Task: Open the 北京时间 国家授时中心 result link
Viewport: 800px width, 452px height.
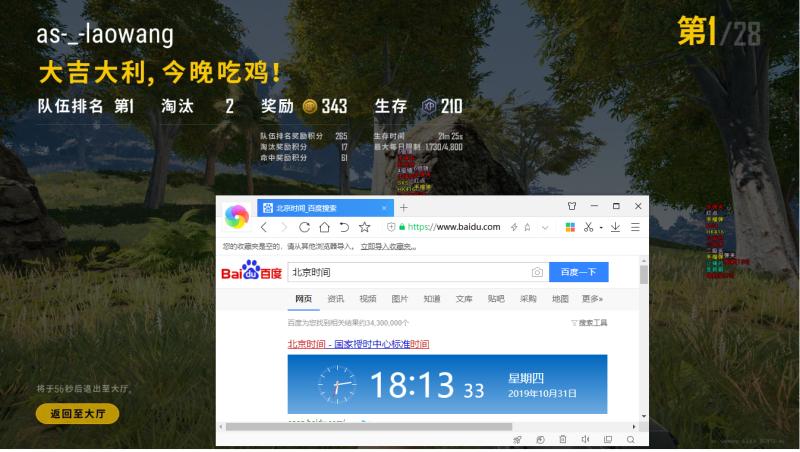Action: 358,343
